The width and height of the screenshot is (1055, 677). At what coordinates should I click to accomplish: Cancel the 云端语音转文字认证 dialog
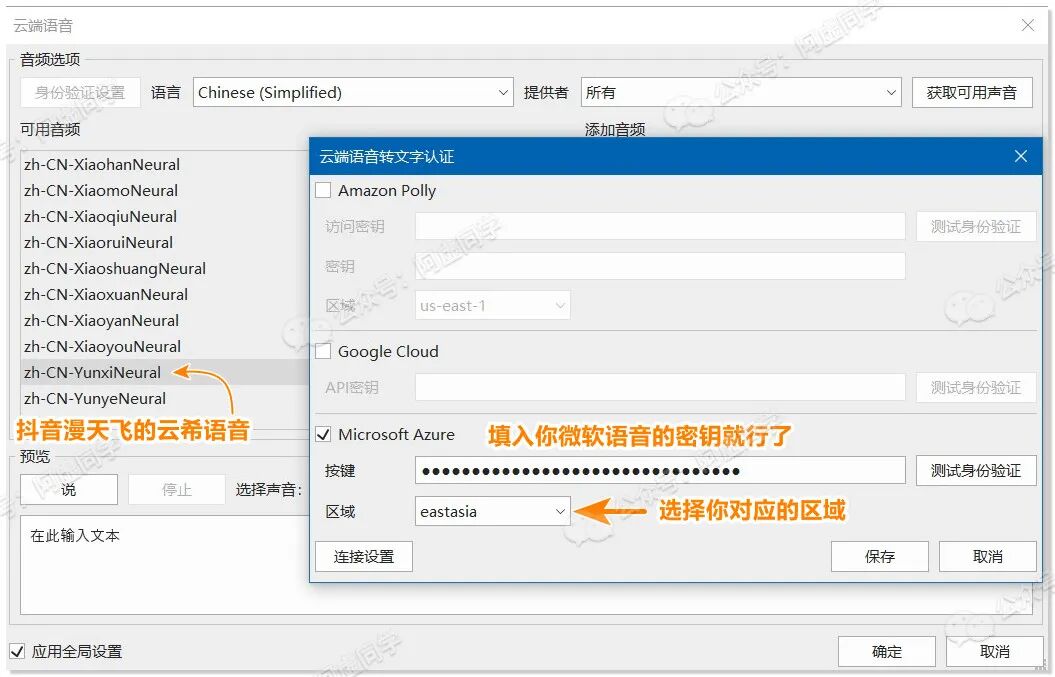click(x=988, y=557)
